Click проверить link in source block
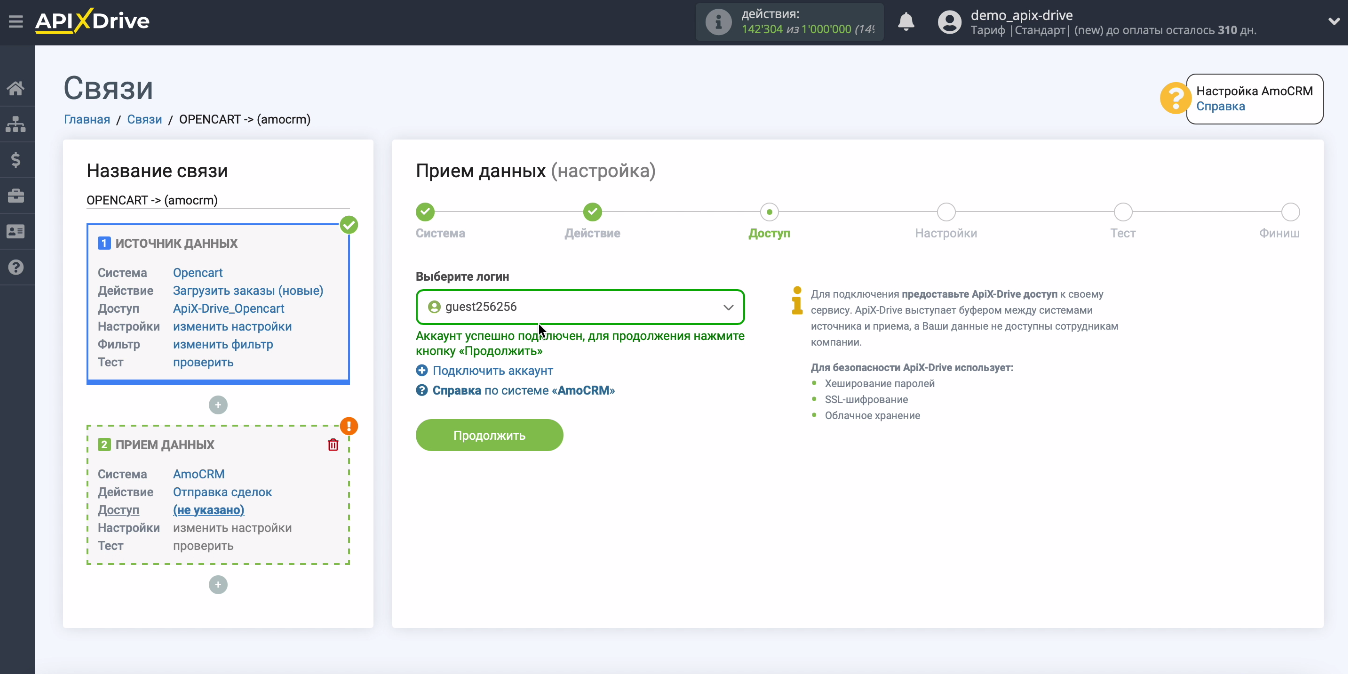 tap(203, 363)
